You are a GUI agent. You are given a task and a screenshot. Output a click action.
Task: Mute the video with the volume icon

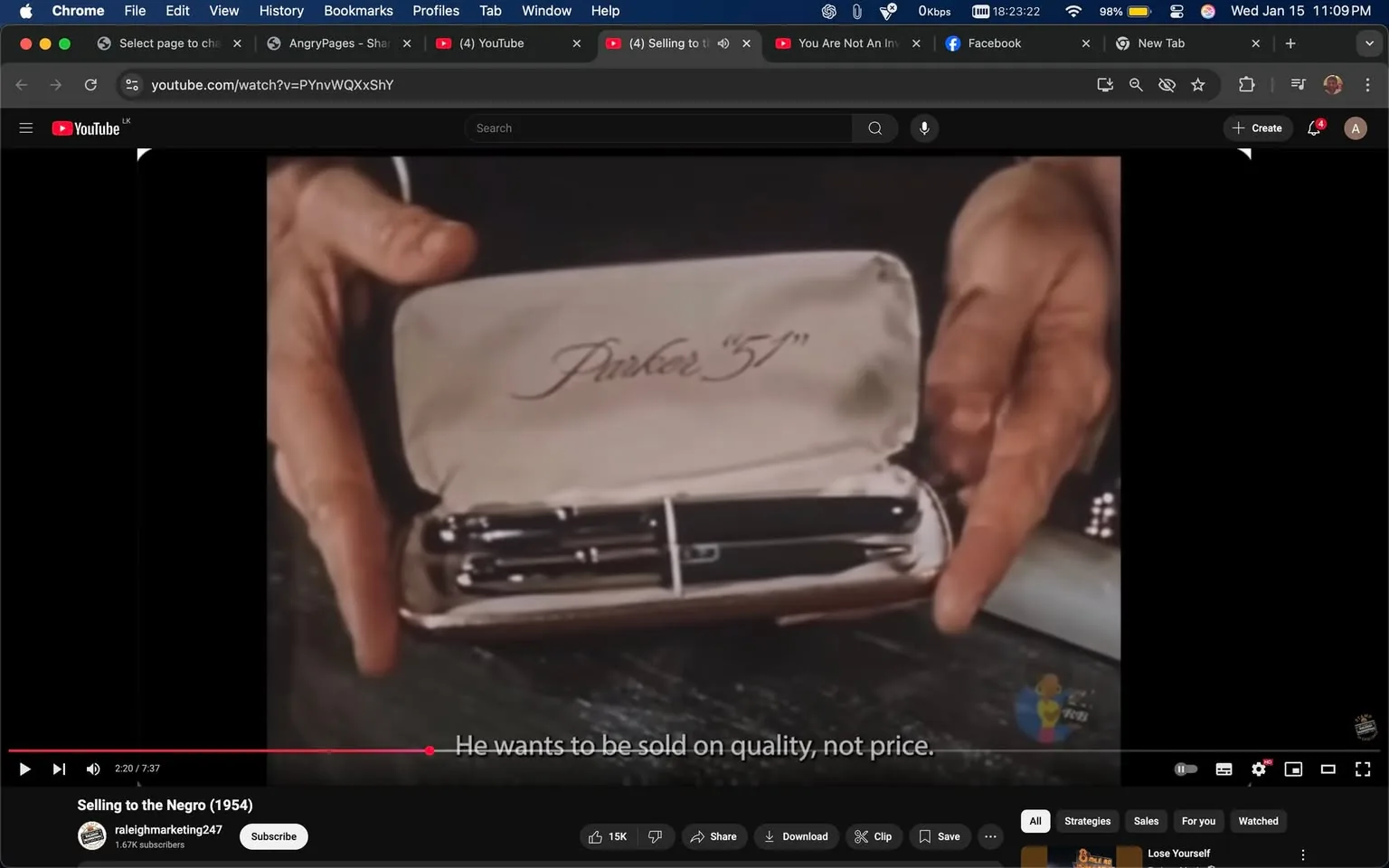[92, 769]
